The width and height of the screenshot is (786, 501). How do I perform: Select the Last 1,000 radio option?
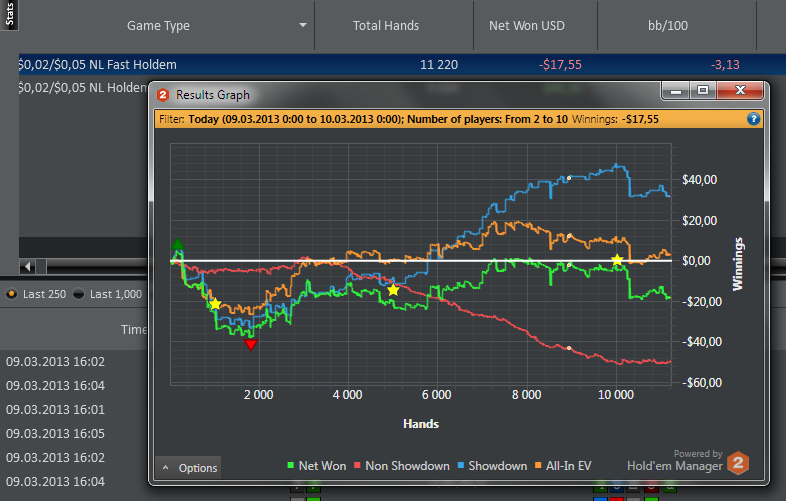coord(78,294)
